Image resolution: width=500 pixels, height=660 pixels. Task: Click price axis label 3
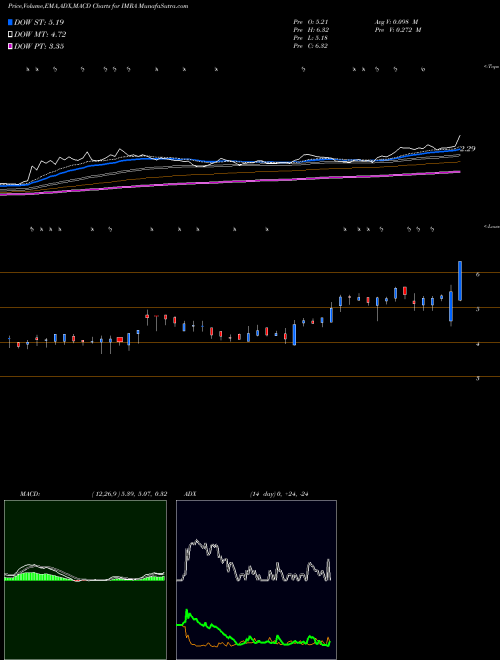point(477,378)
